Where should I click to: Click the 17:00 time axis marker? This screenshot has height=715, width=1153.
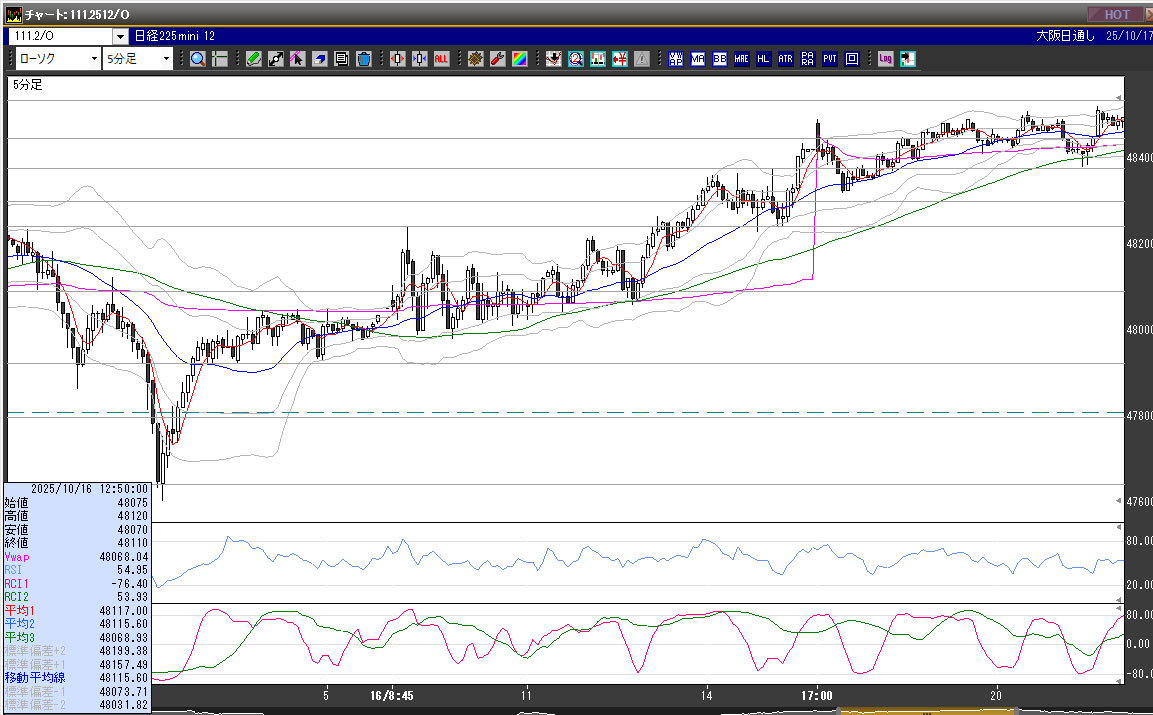pos(817,695)
